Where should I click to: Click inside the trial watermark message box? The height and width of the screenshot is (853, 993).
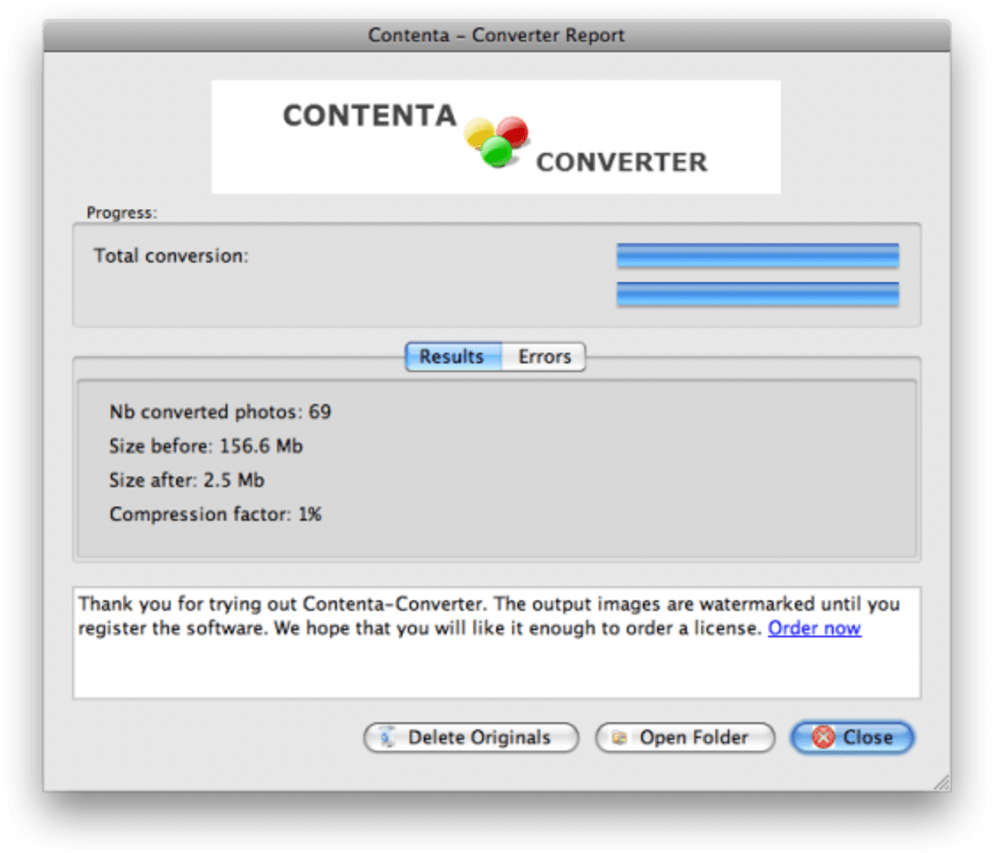coord(496,665)
